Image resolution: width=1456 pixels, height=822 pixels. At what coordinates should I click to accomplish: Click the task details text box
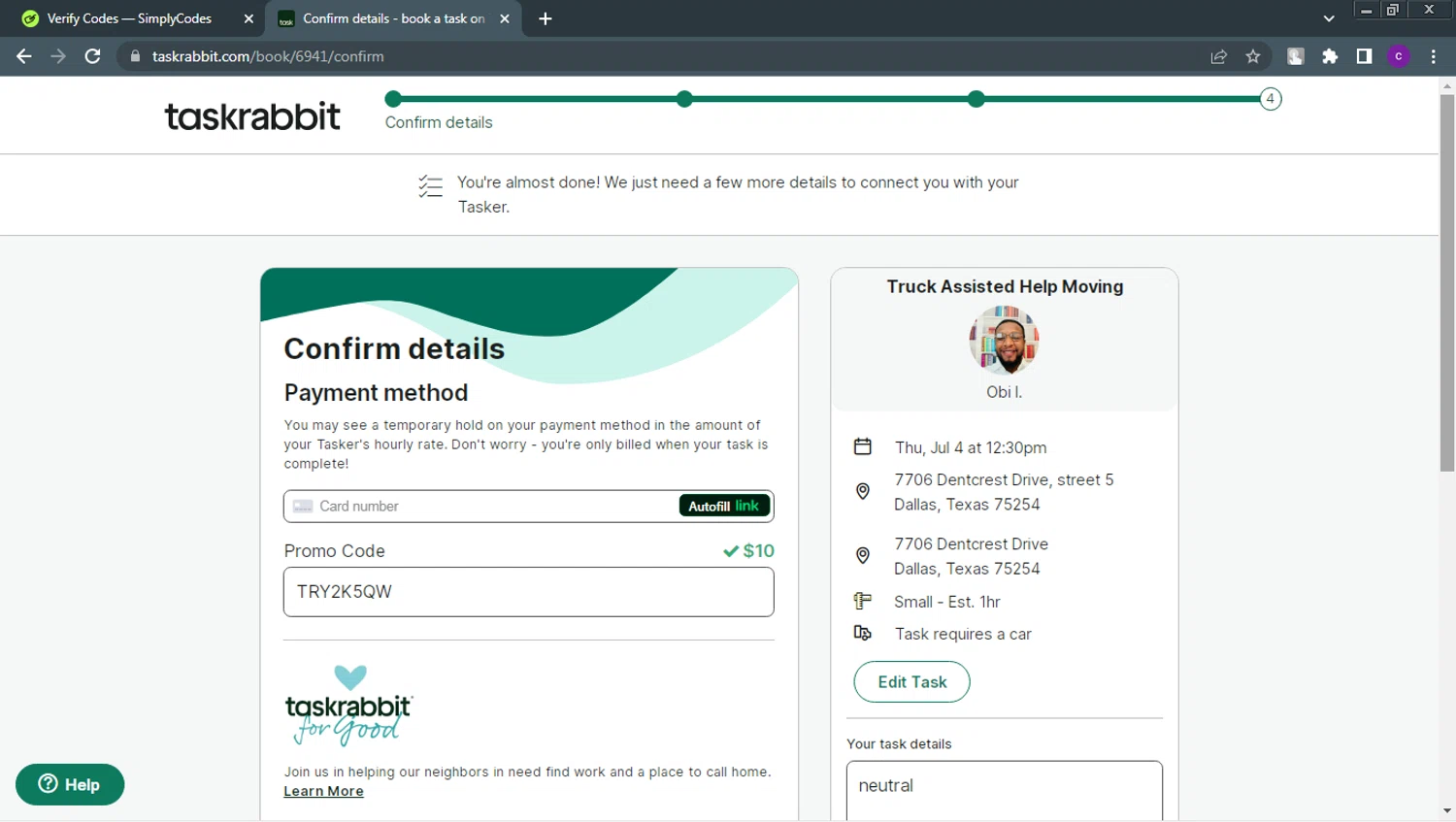1005,791
